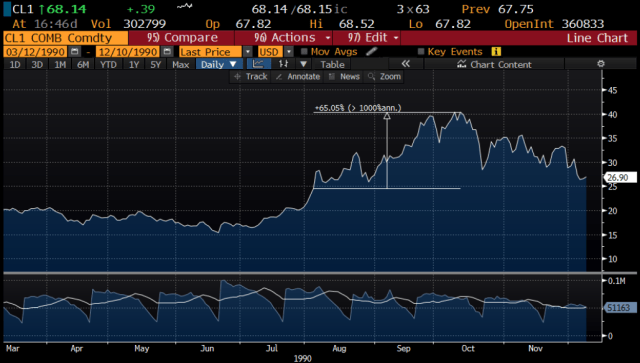
Task: Click the 40 price axis label
Action: pos(612,114)
